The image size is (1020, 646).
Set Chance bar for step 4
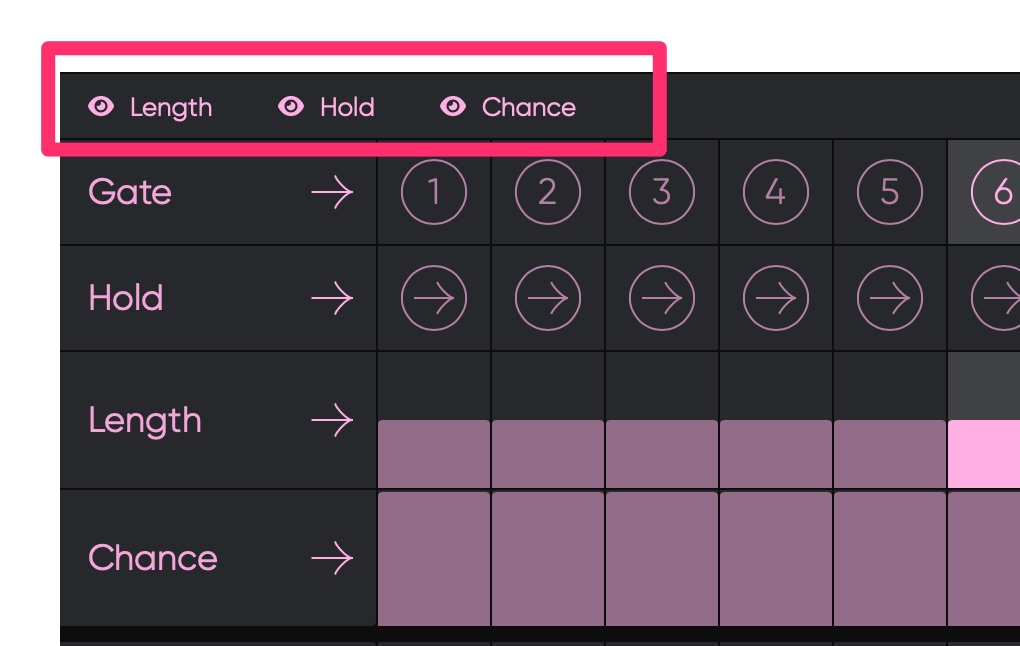click(775, 558)
